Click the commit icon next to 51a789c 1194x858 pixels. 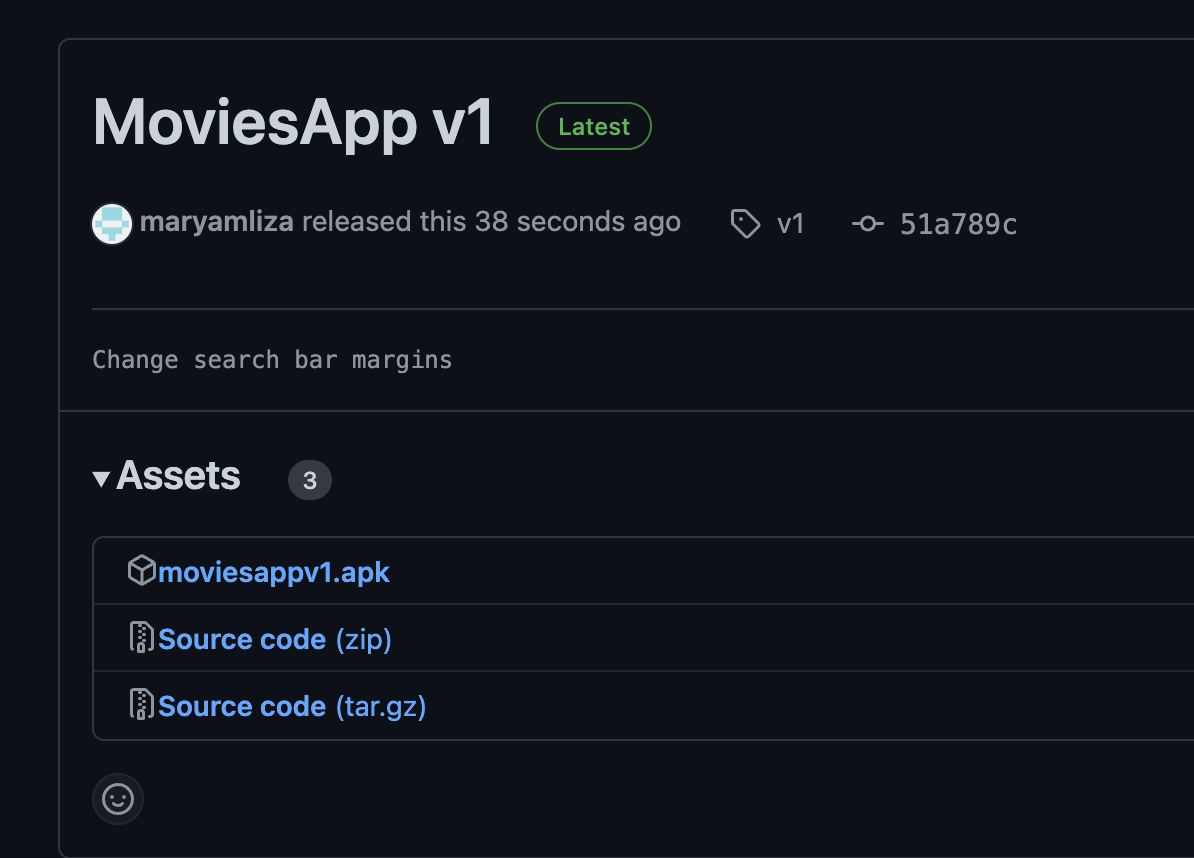pyautogui.click(x=866, y=224)
